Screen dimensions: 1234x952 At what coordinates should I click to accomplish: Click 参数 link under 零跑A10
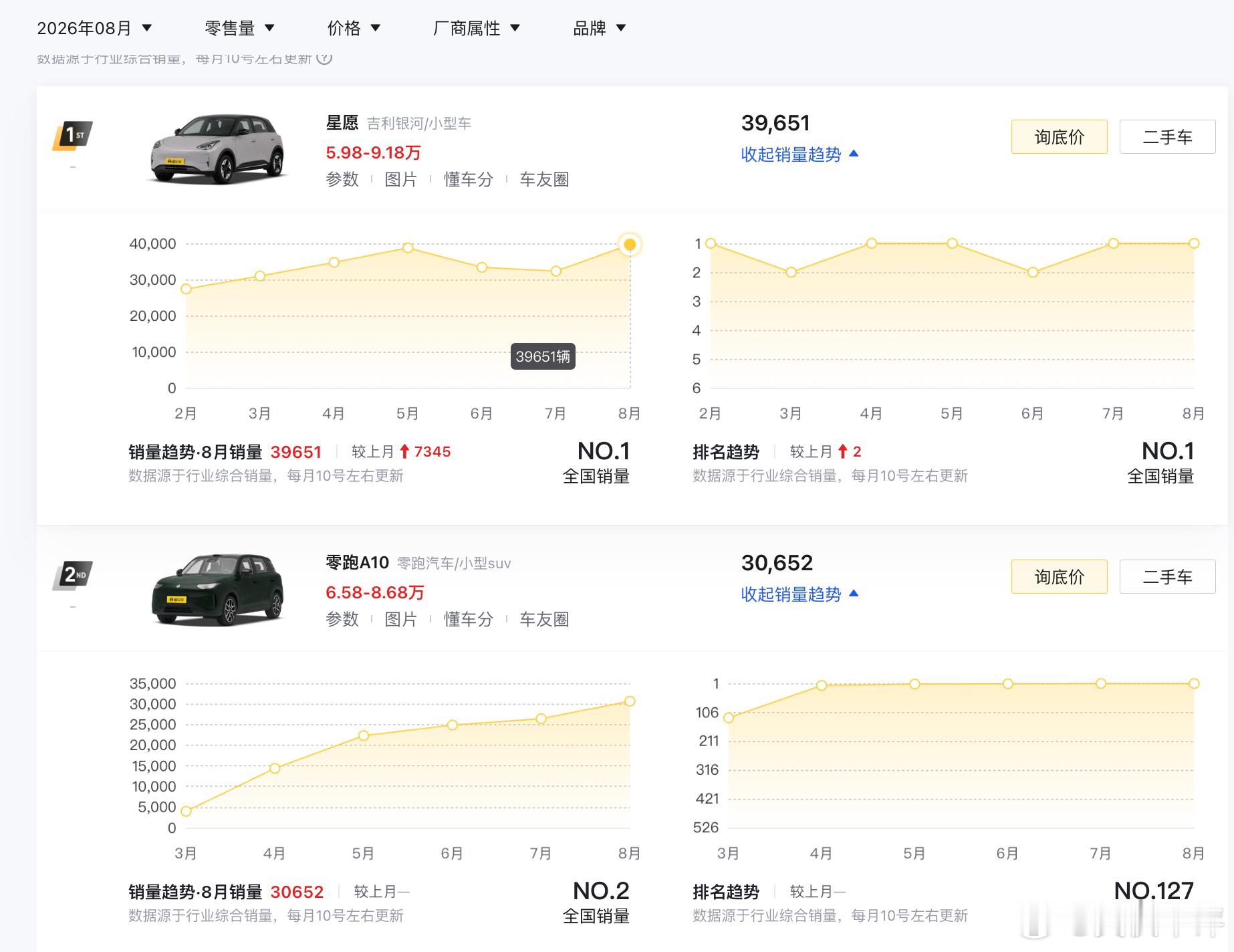pos(342,619)
